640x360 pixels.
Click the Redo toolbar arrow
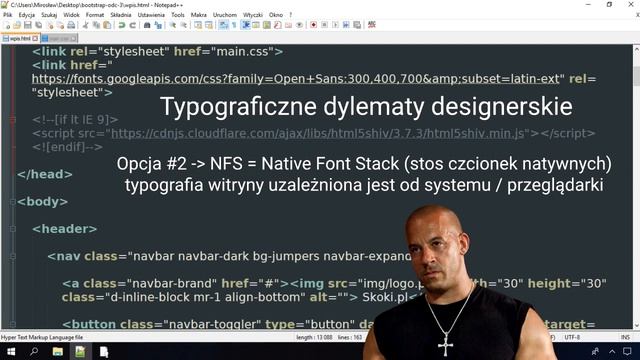point(133,25)
